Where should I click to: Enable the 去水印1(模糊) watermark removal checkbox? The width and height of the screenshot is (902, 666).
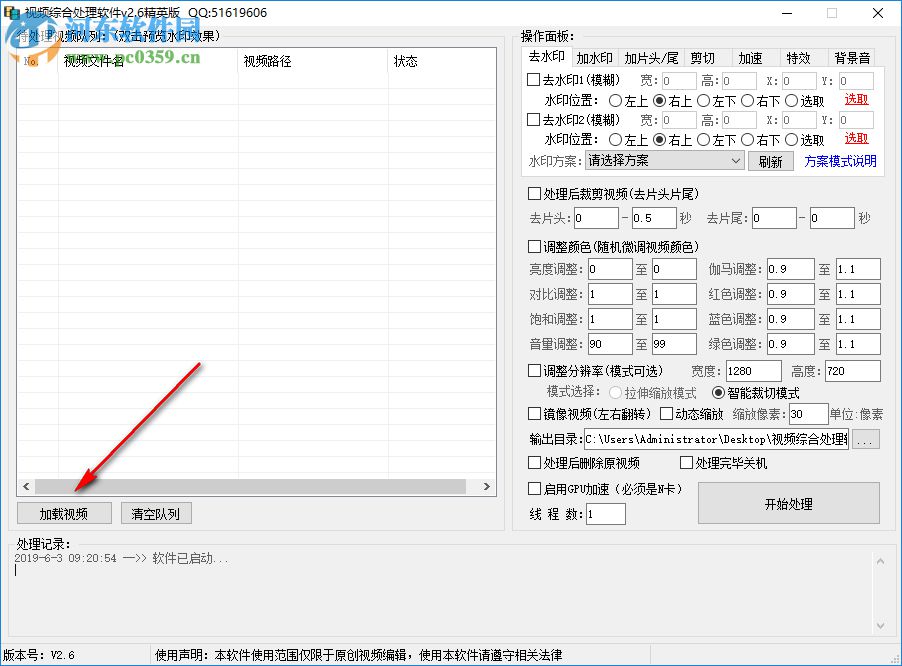533,80
